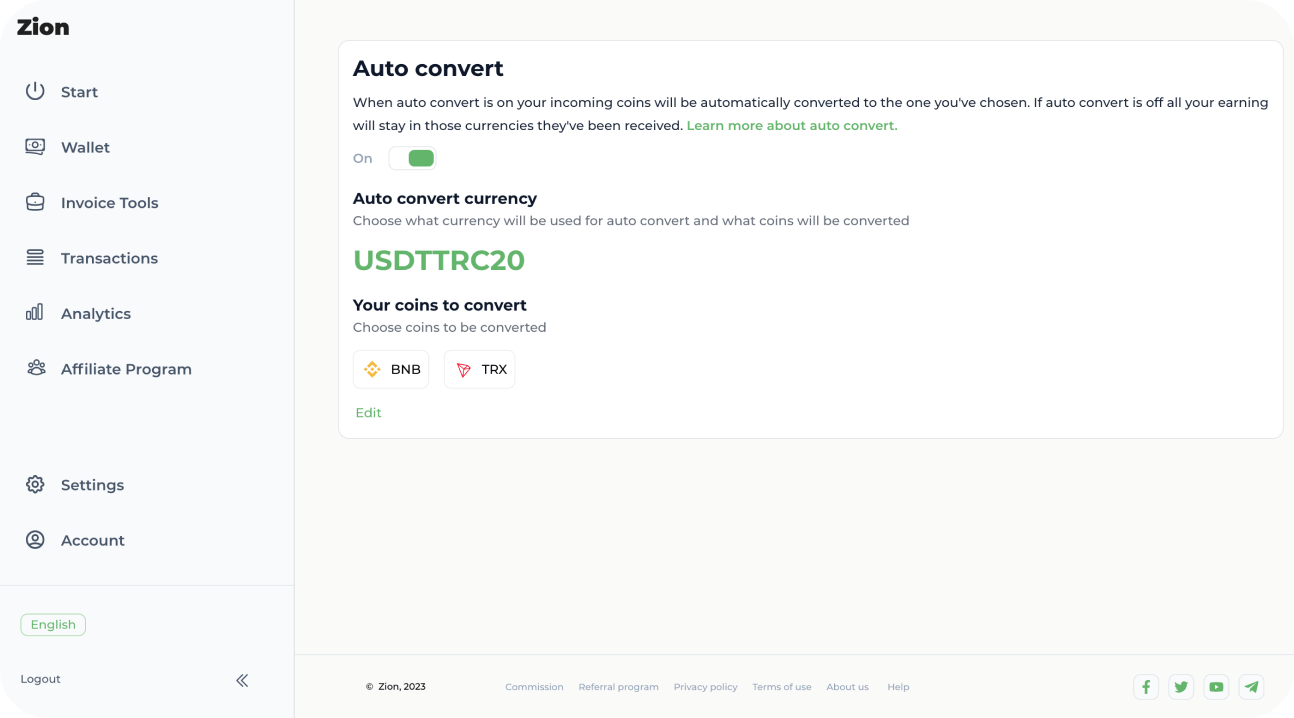Click Logout at the sidebar bottom
The width and height of the screenshot is (1294, 718).
pos(41,679)
